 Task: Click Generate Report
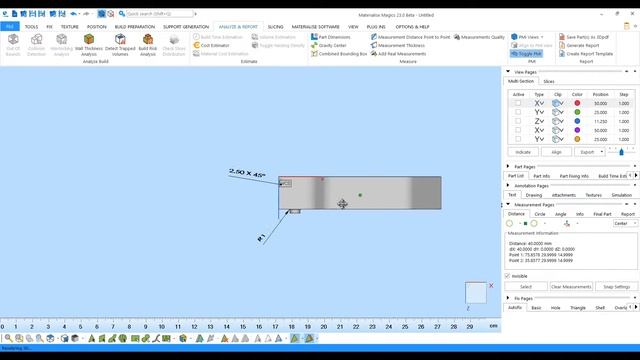click(x=579, y=45)
